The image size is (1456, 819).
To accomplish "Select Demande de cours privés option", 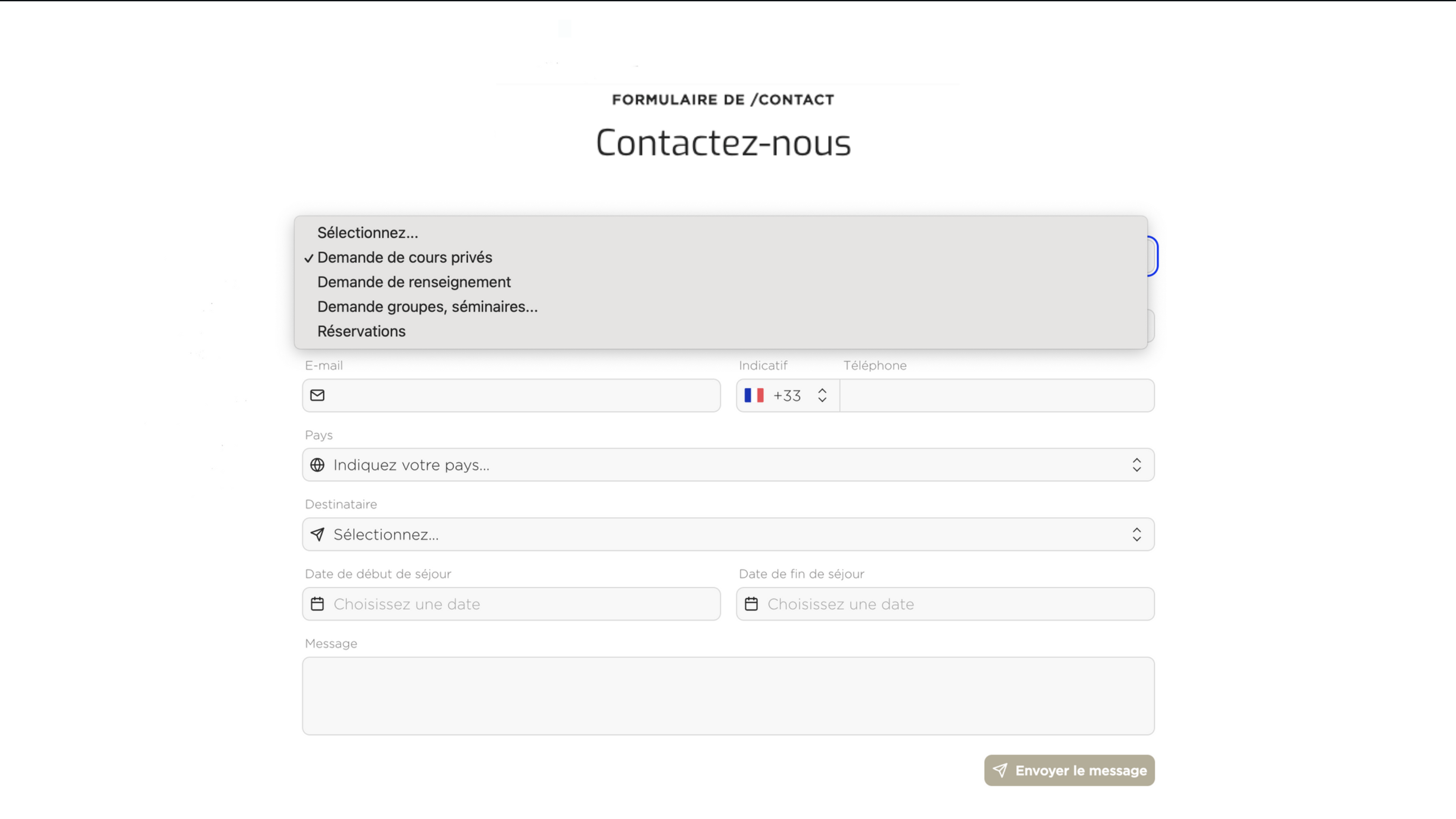I will click(405, 257).
